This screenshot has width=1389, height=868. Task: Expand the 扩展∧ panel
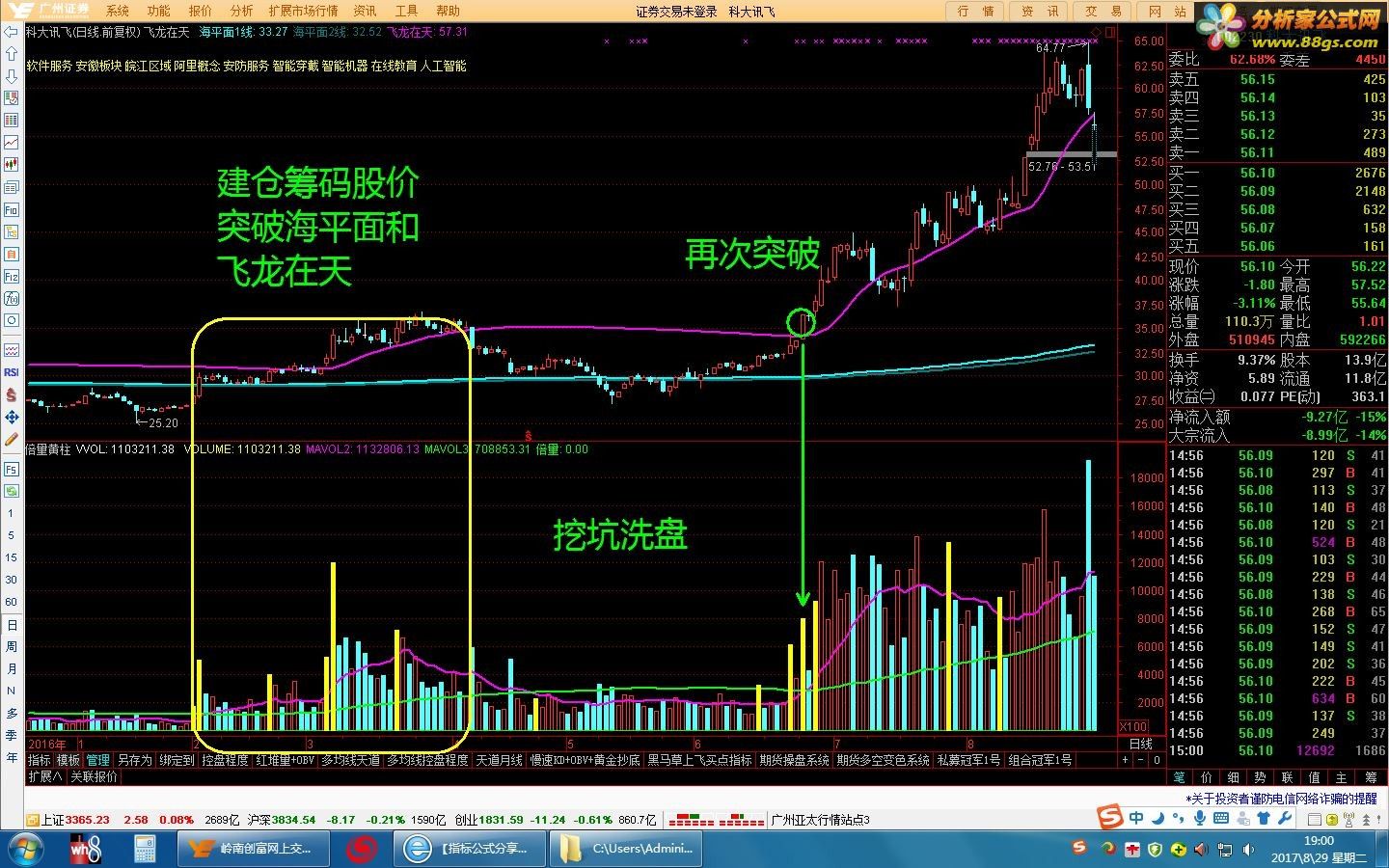click(45, 776)
